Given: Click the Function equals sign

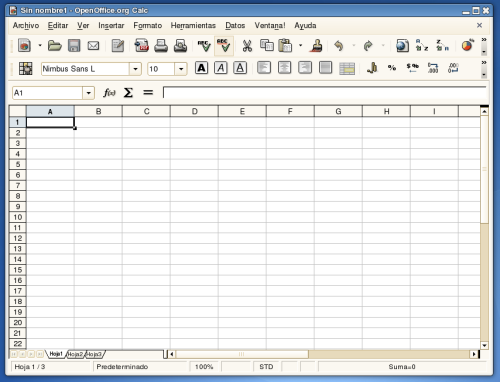Looking at the screenshot, I should point(148,93).
